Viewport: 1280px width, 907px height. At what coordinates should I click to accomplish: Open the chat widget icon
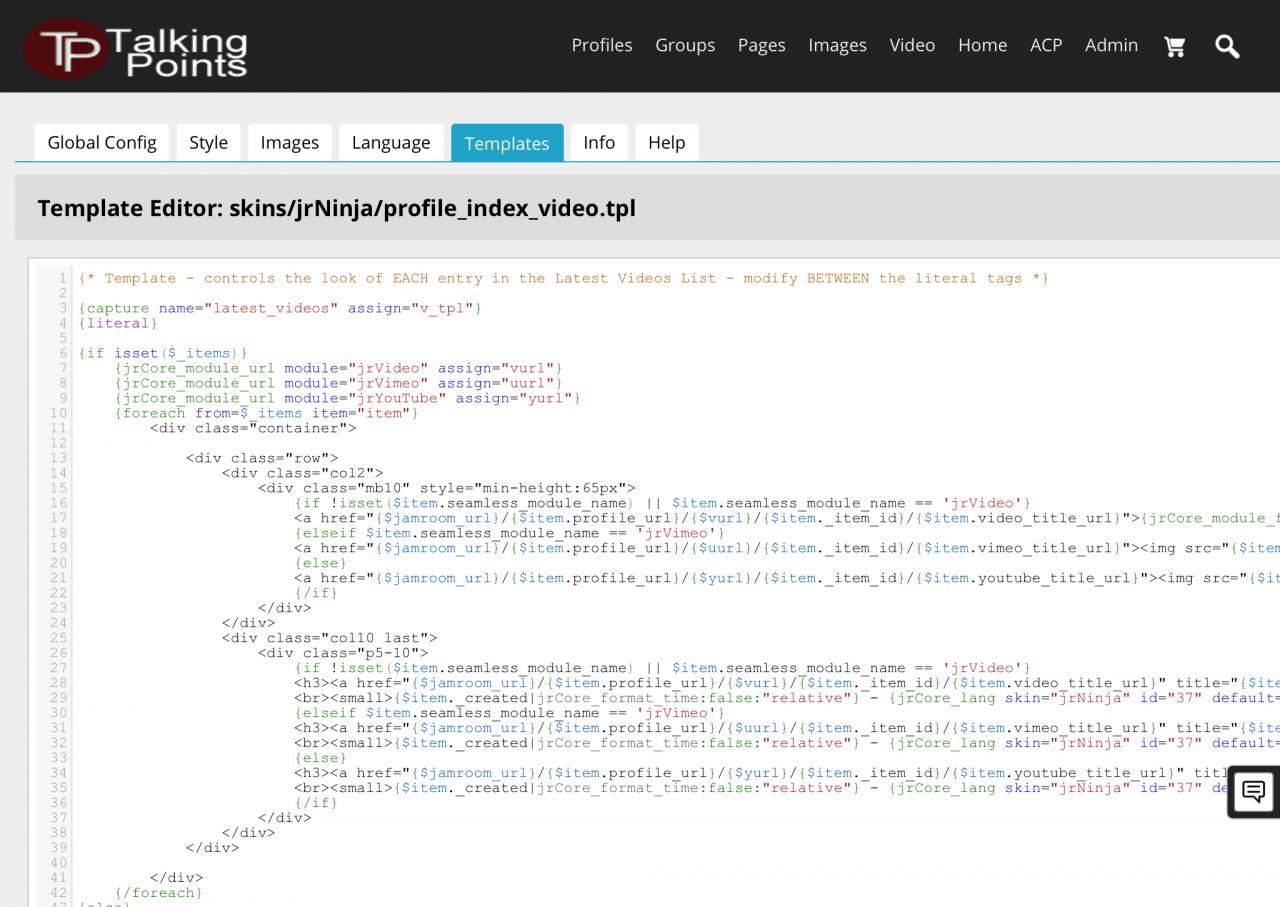[1253, 792]
